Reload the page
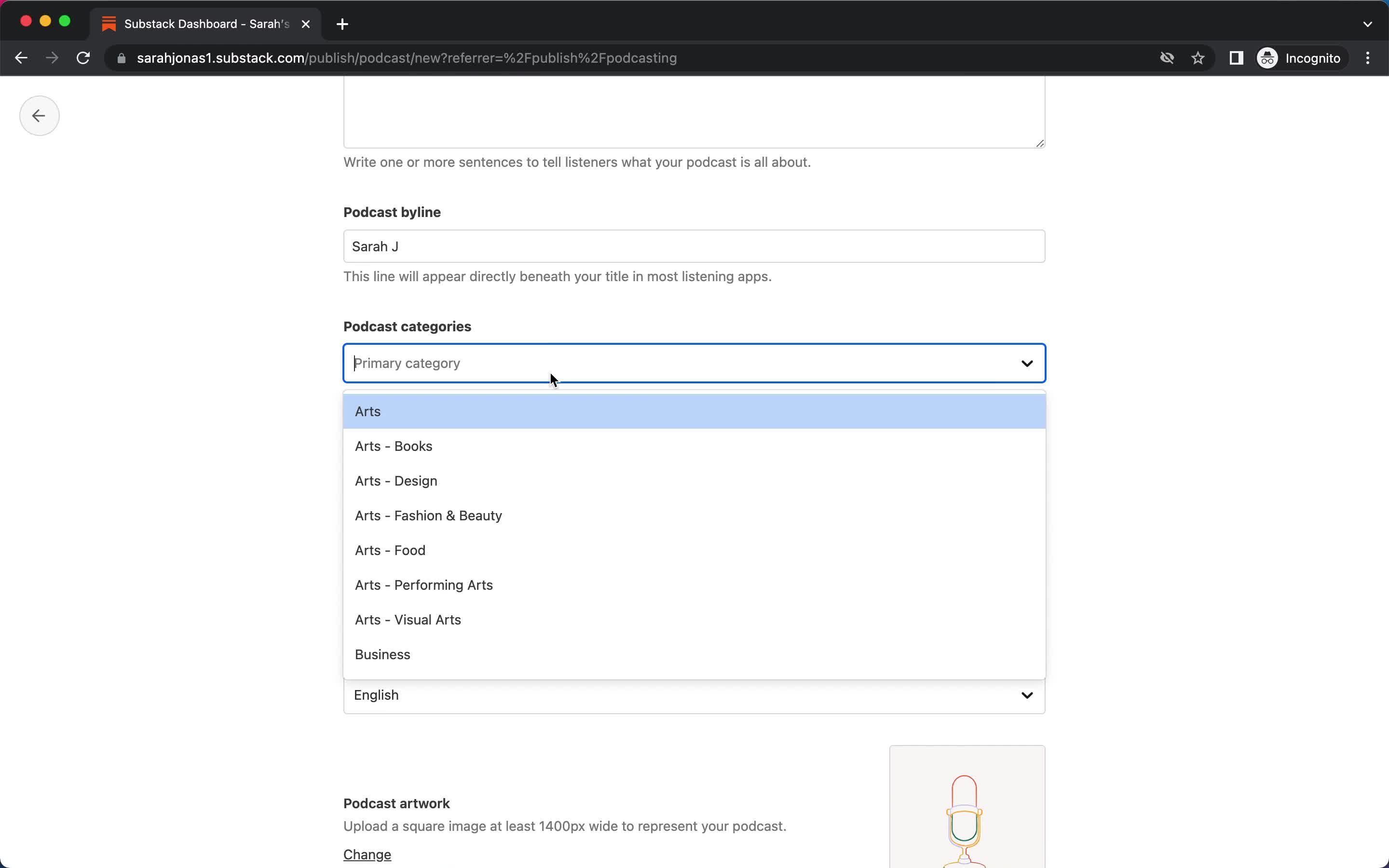The height and width of the screenshot is (868, 1389). 83,58
